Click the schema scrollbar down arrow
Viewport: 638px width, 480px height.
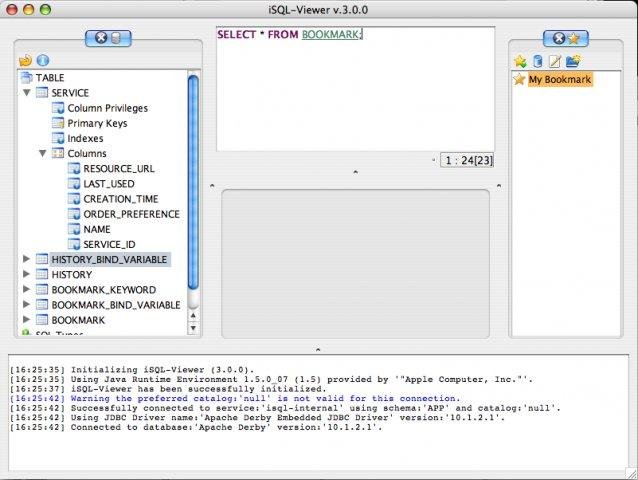coord(193,328)
